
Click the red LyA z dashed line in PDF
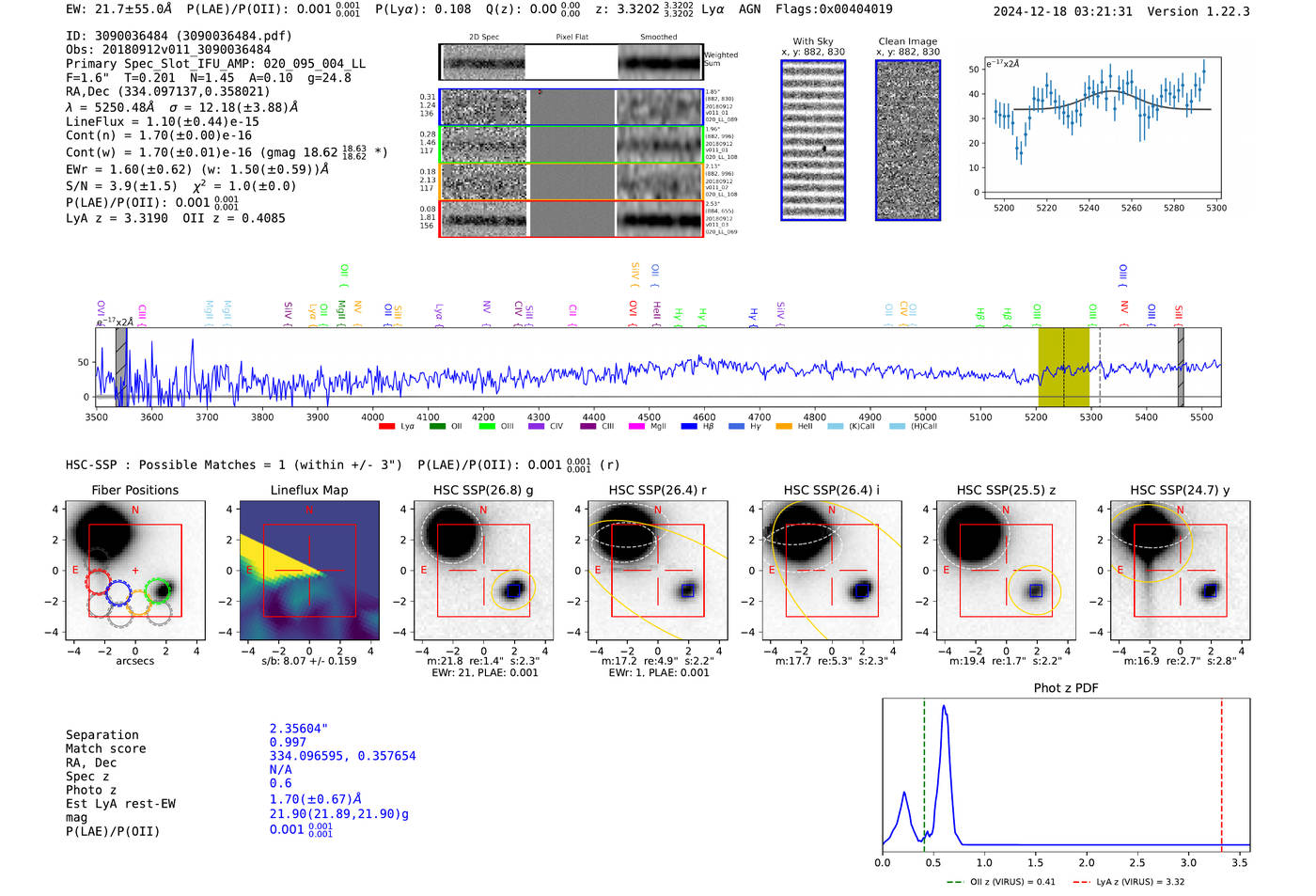1221,771
